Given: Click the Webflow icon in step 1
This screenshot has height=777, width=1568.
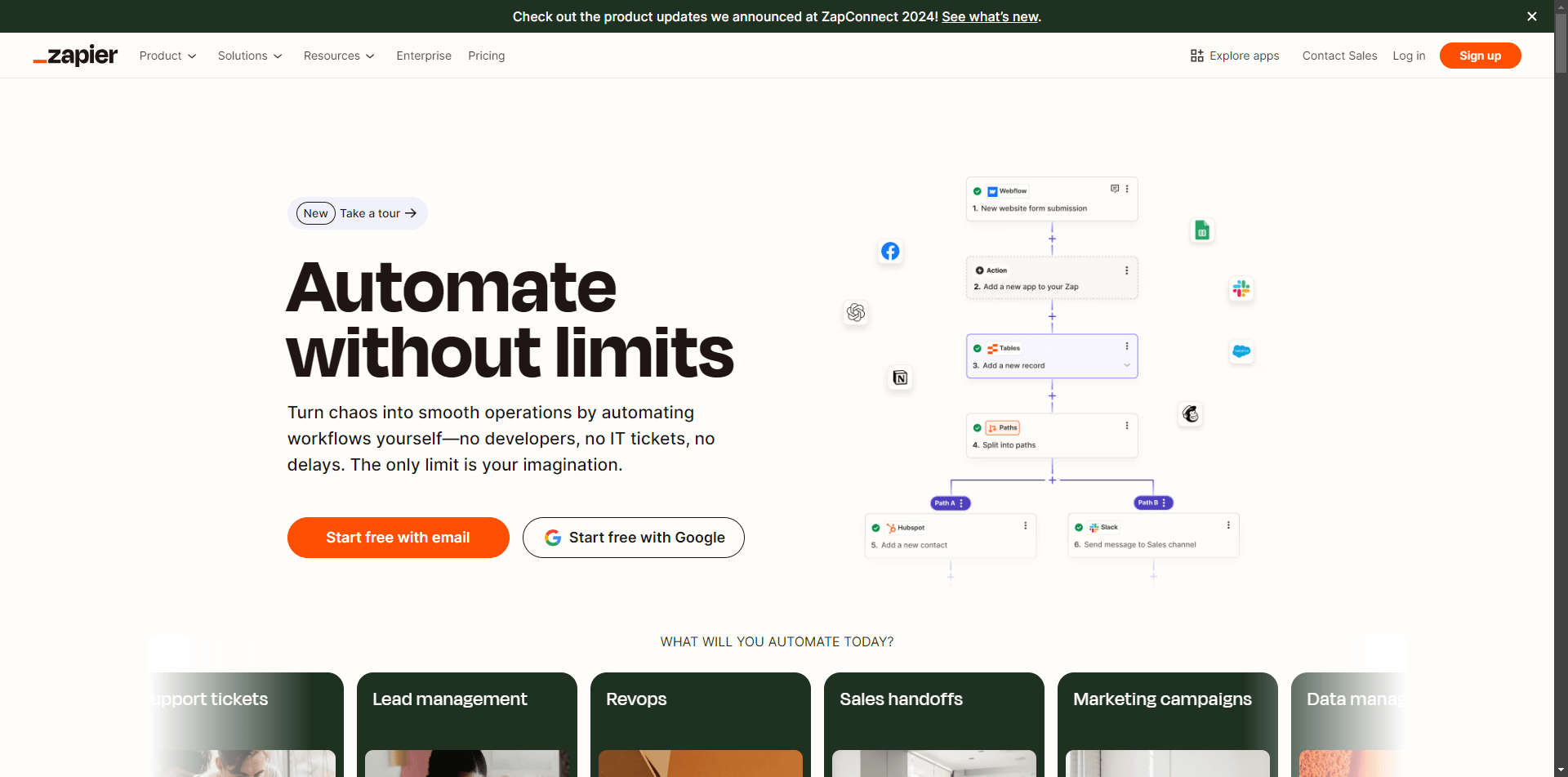Looking at the screenshot, I should [992, 191].
